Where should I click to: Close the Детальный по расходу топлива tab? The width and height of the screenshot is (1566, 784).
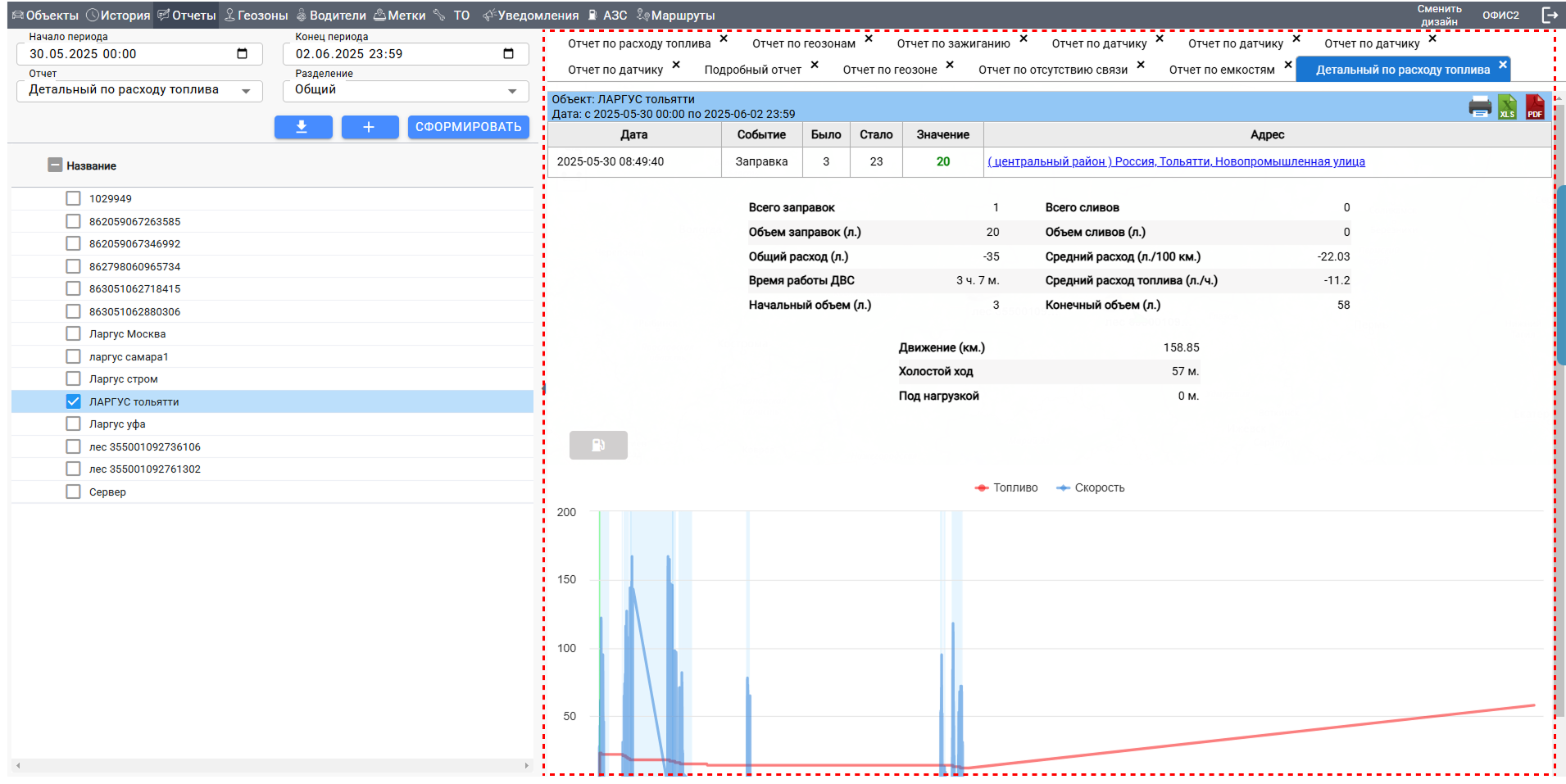1502,65
